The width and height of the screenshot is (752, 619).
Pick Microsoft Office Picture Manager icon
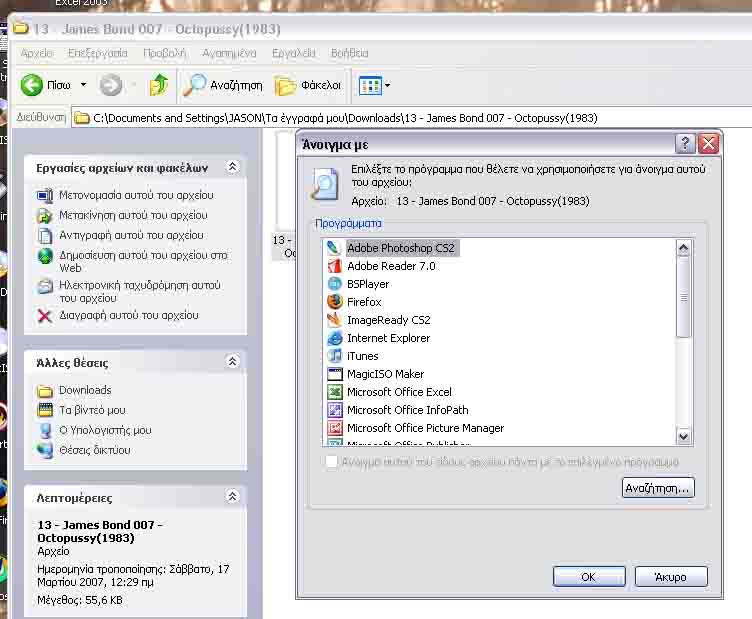click(334, 428)
